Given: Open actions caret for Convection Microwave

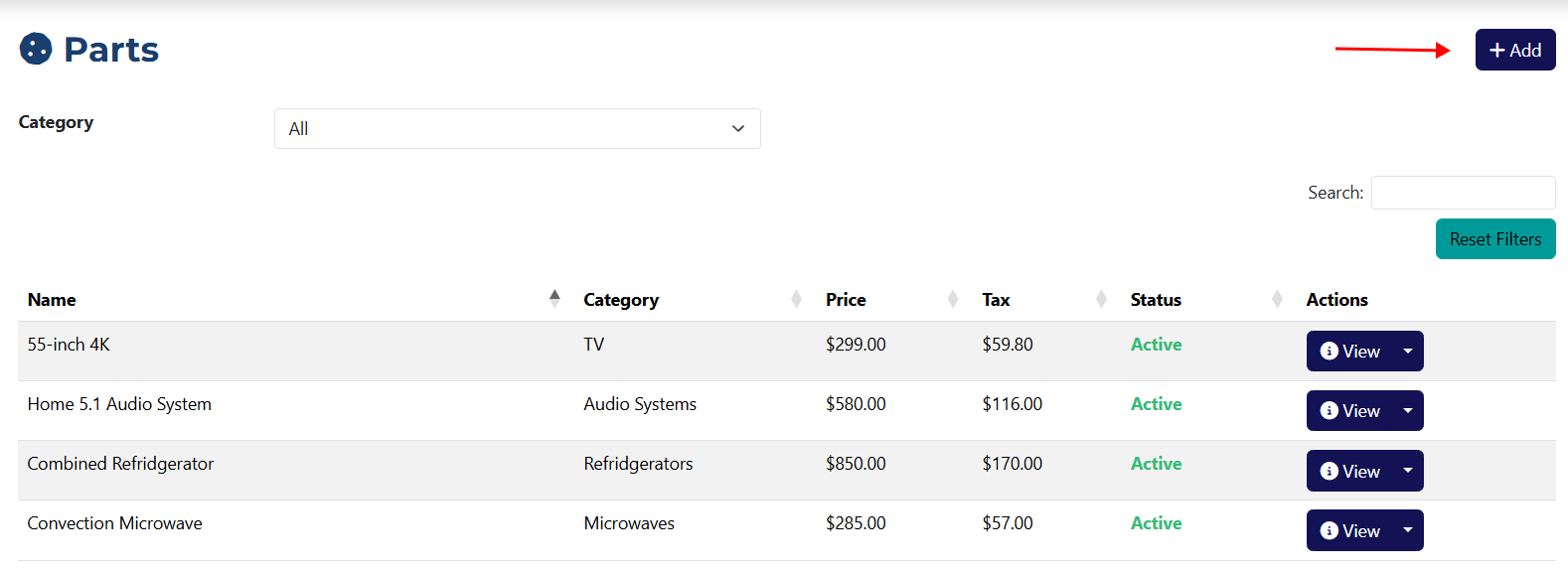Looking at the screenshot, I should [1408, 530].
